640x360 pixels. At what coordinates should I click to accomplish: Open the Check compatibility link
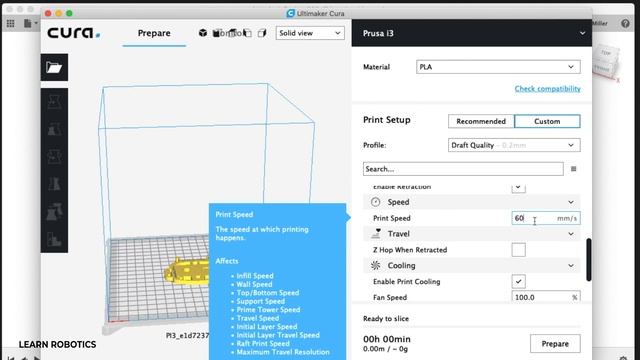pos(547,89)
